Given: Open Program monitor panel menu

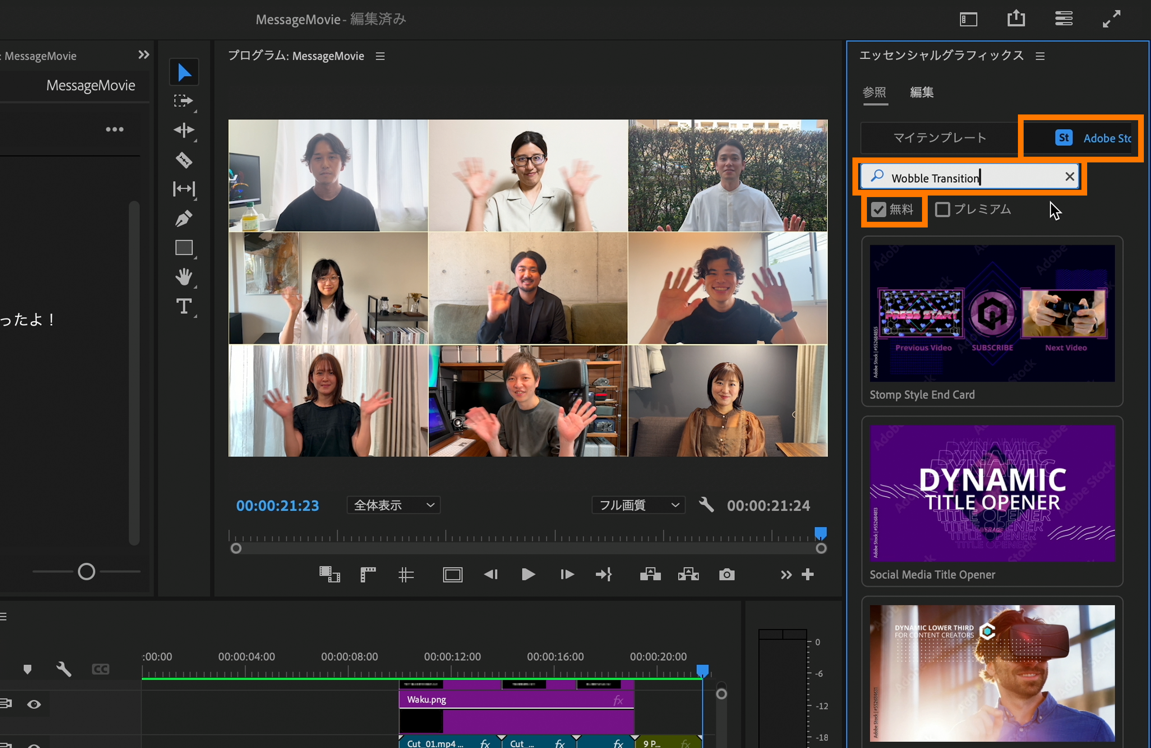Looking at the screenshot, I should 380,56.
